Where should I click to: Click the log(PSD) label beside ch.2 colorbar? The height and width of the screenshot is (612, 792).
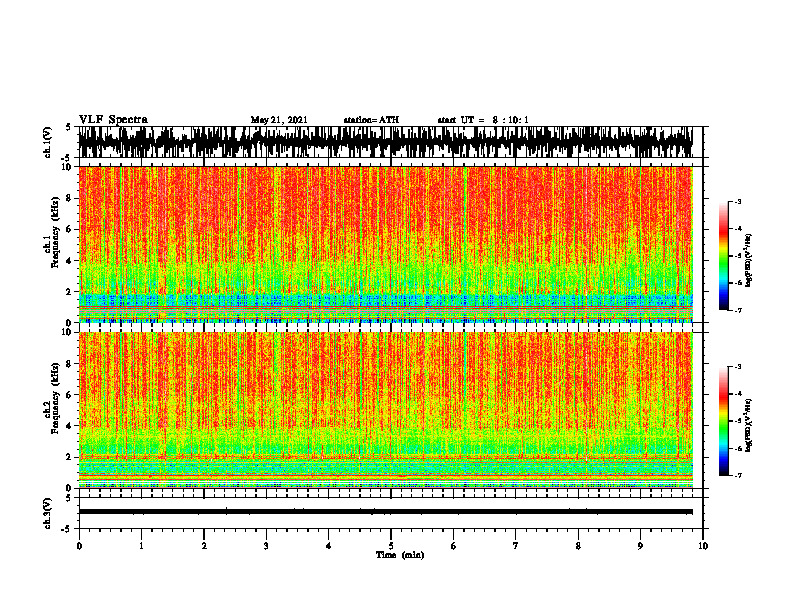pyautogui.click(x=749, y=425)
